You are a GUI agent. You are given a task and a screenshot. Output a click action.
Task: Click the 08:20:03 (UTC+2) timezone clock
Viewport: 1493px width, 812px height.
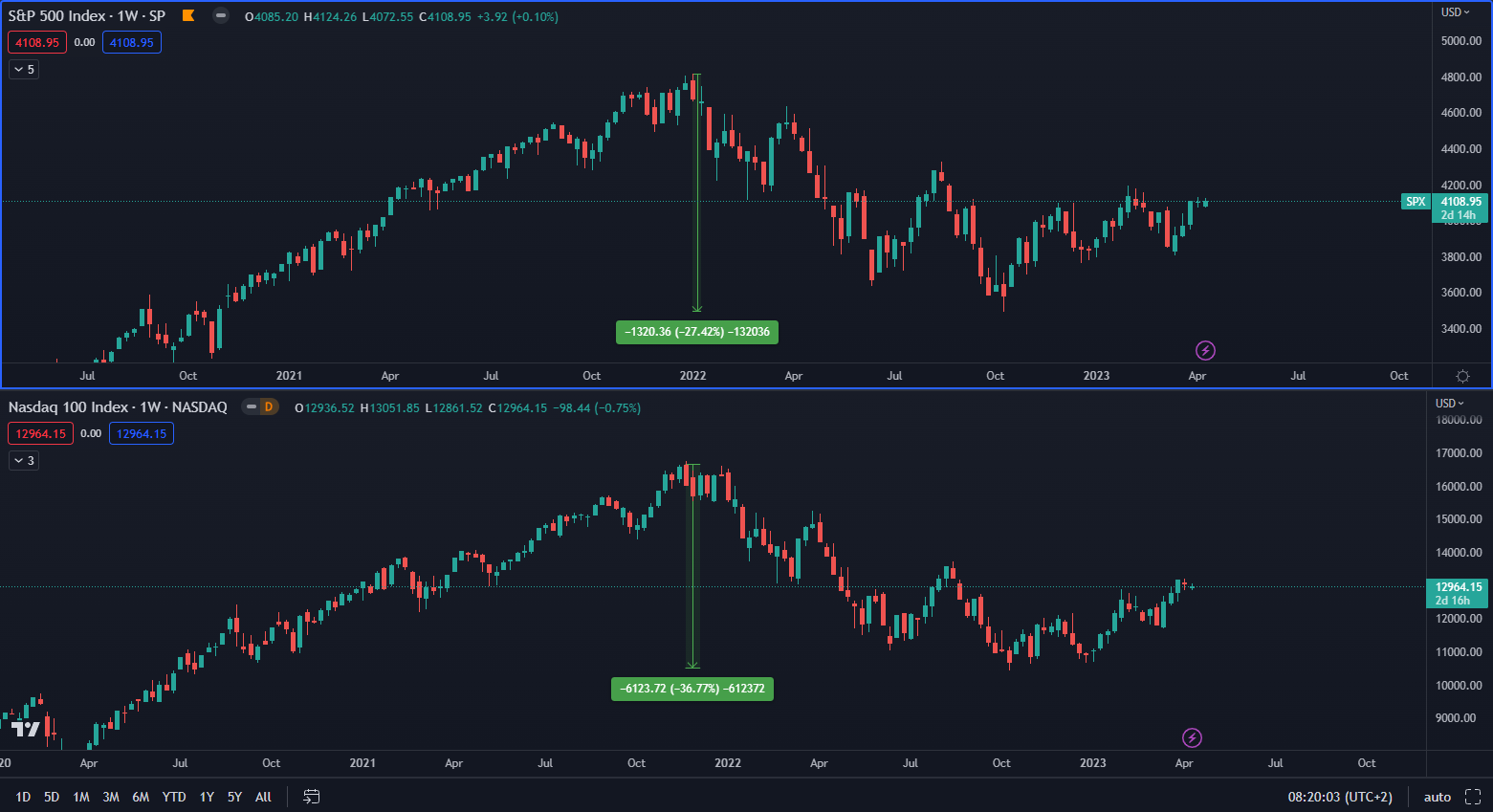click(1339, 797)
